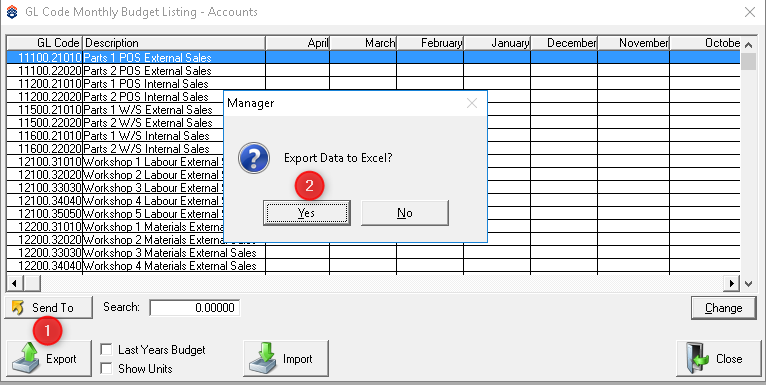Click the November column header
The image size is (766, 385).
pyautogui.click(x=633, y=43)
